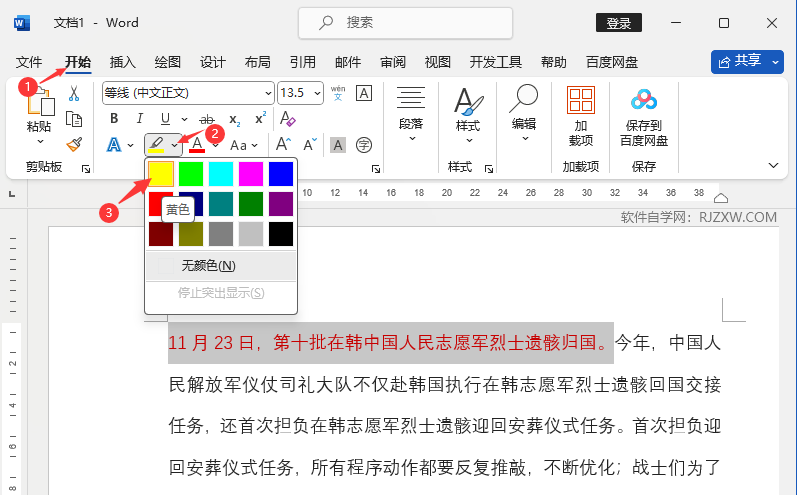Switch to the 审阅 Review tab

(x=393, y=63)
